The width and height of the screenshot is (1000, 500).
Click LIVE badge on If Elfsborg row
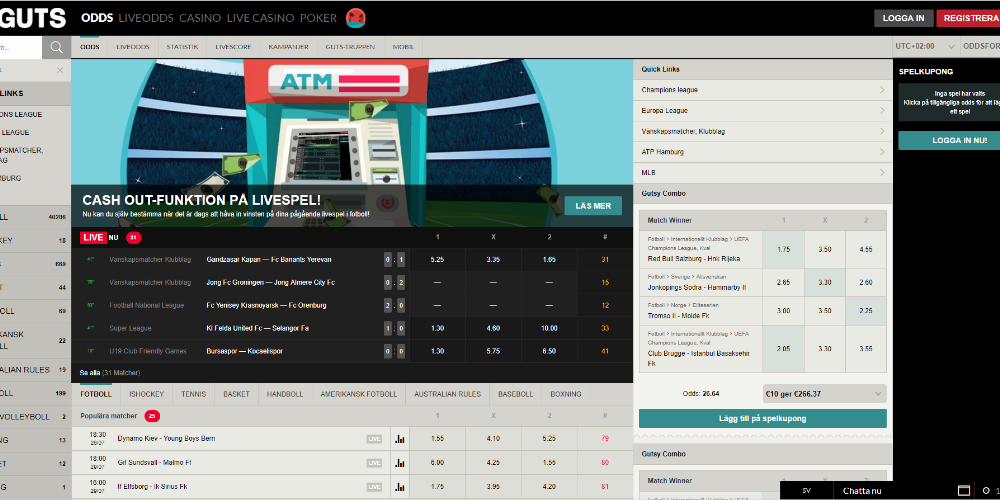[x=374, y=487]
